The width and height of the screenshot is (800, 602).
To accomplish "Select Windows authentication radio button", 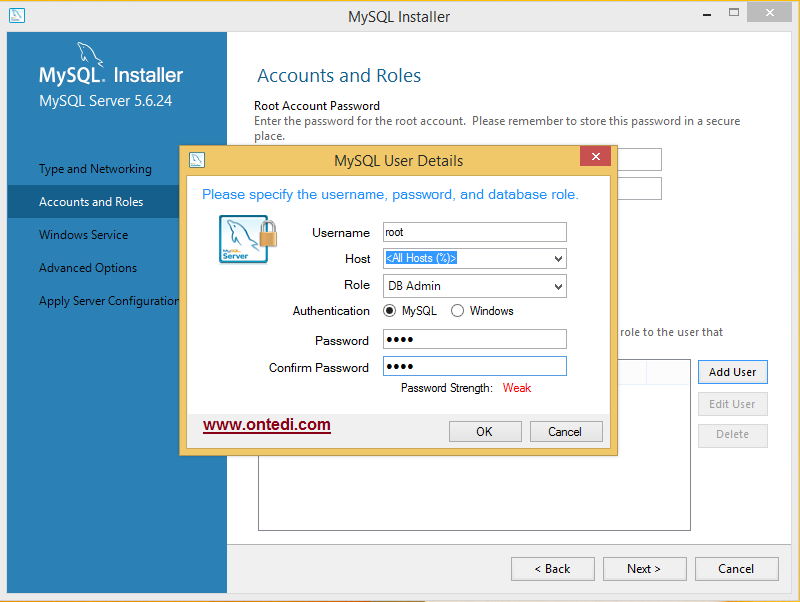I will pyautogui.click(x=457, y=311).
